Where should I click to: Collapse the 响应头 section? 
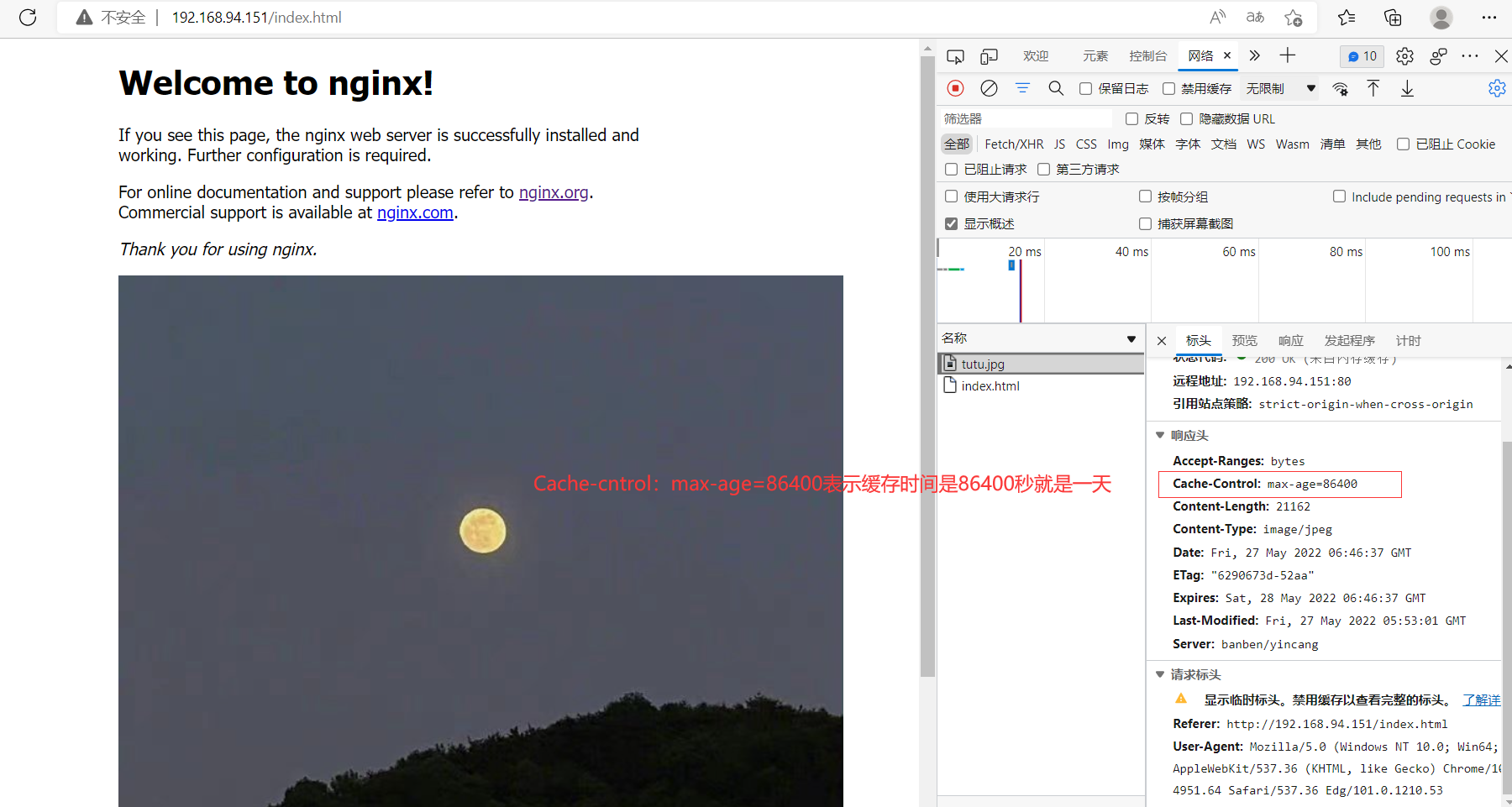point(1160,435)
